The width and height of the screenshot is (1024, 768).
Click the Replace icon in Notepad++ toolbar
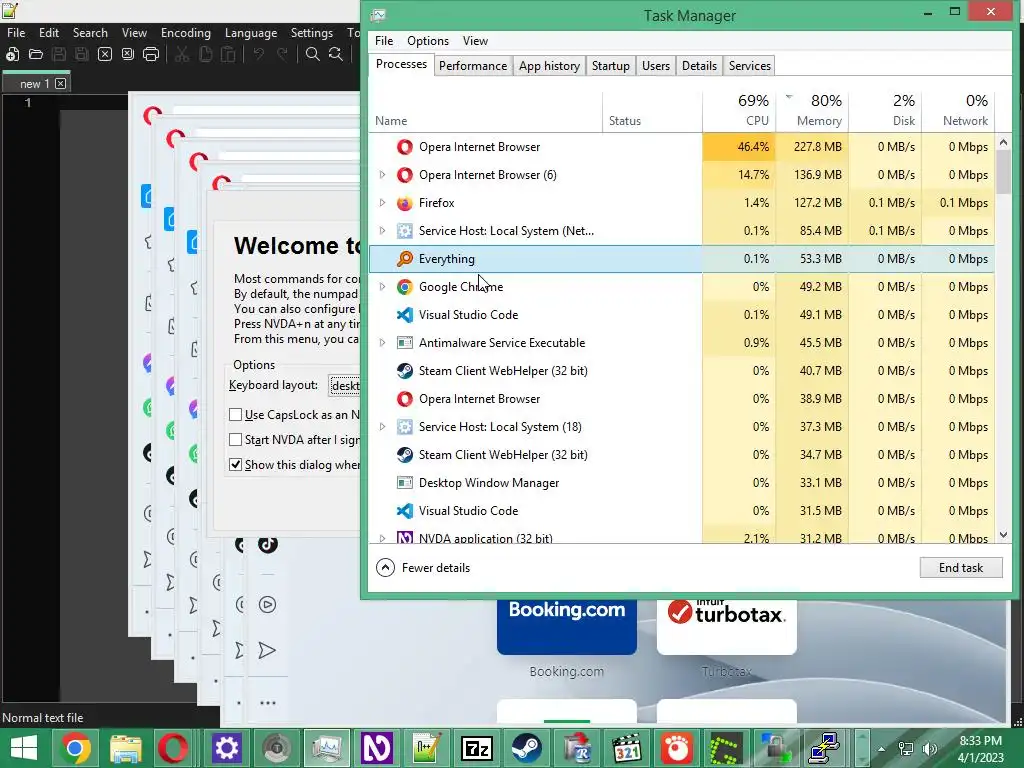[336, 54]
